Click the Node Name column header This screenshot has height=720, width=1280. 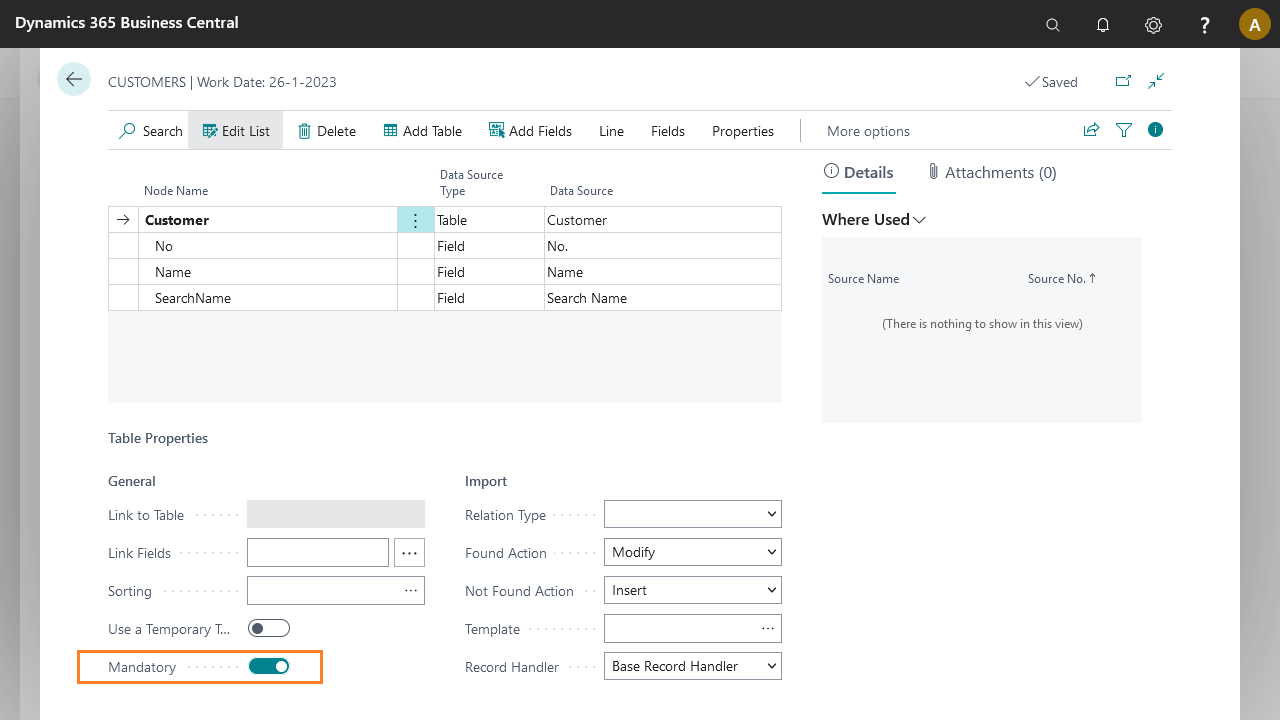(x=176, y=191)
